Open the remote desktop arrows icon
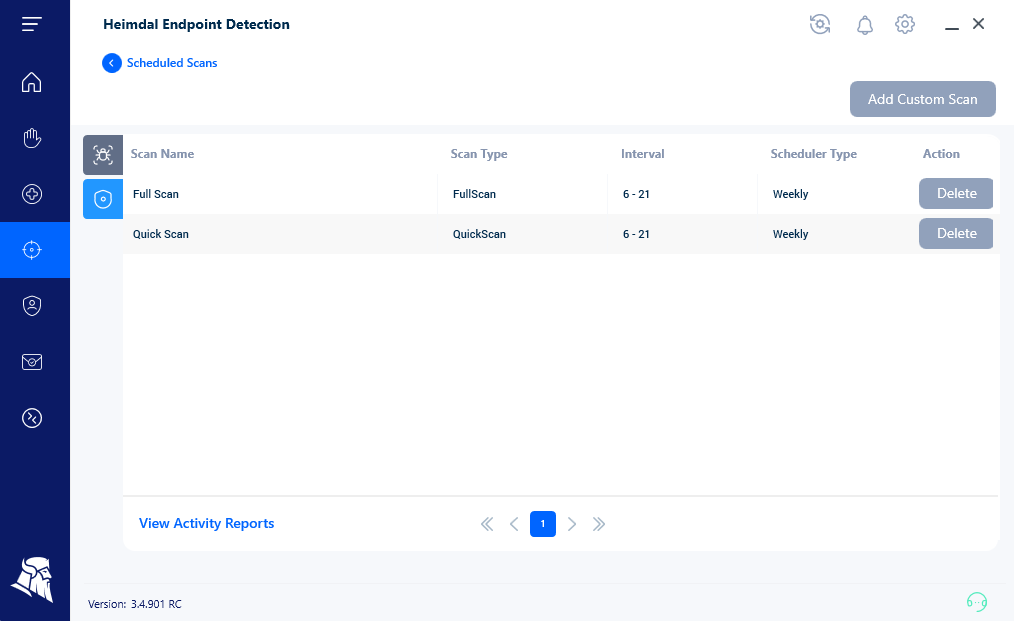 click(x=32, y=418)
